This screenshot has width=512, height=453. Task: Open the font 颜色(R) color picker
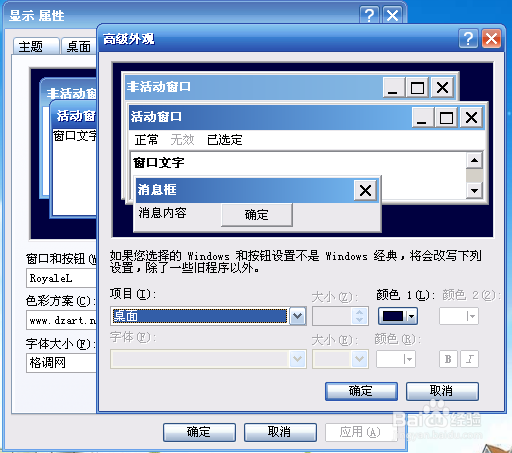(396, 359)
